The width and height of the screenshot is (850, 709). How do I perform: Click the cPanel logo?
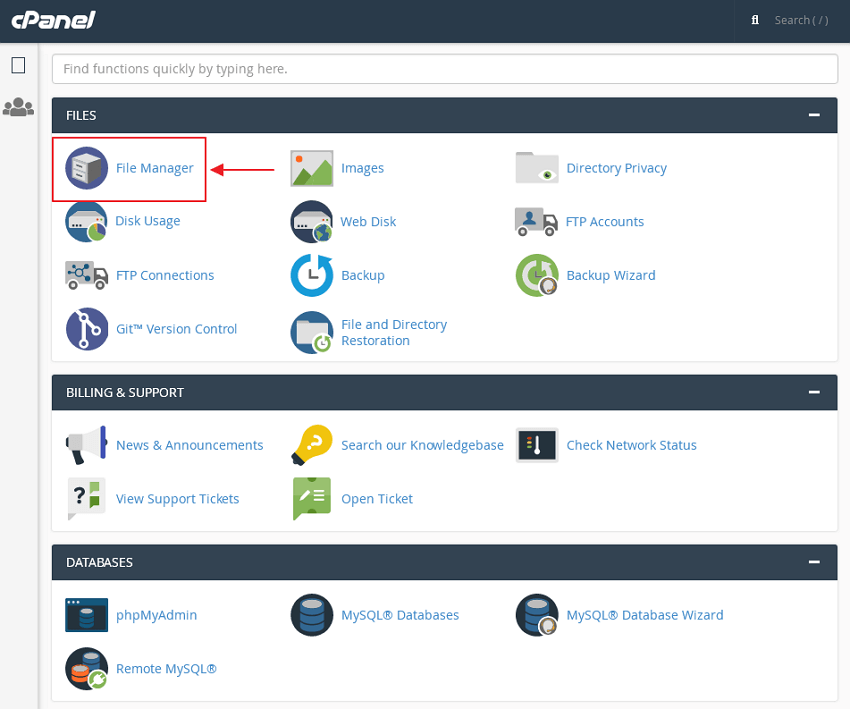53,20
